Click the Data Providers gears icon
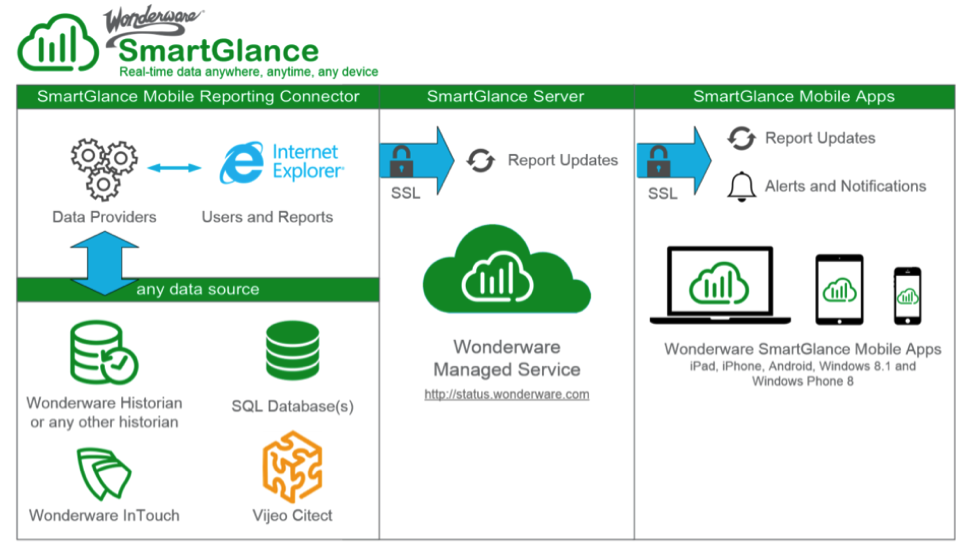975x559 pixels. pyautogui.click(x=103, y=168)
